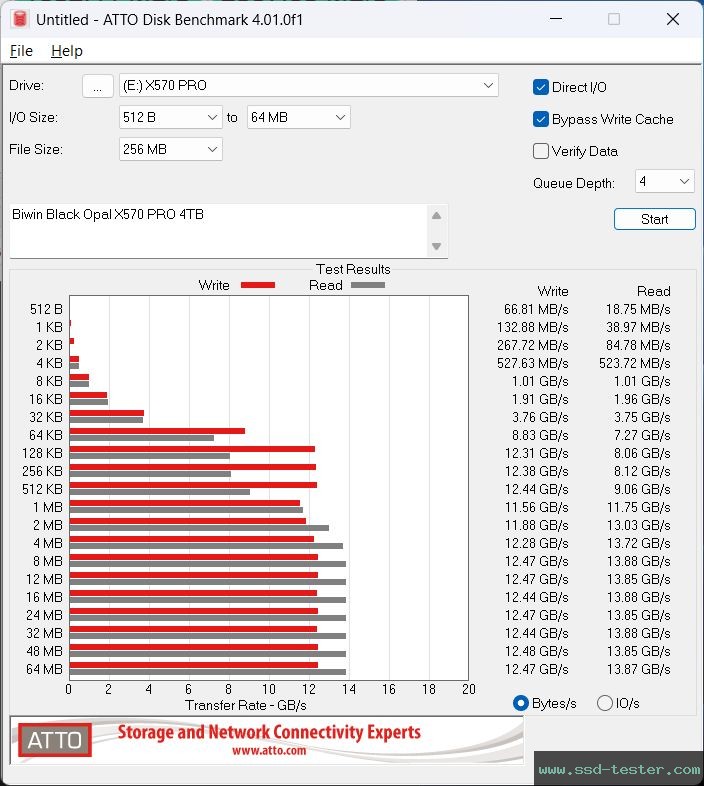
Task: Click the ATTO Disk Benchmark title bar icon
Action: tap(20, 19)
